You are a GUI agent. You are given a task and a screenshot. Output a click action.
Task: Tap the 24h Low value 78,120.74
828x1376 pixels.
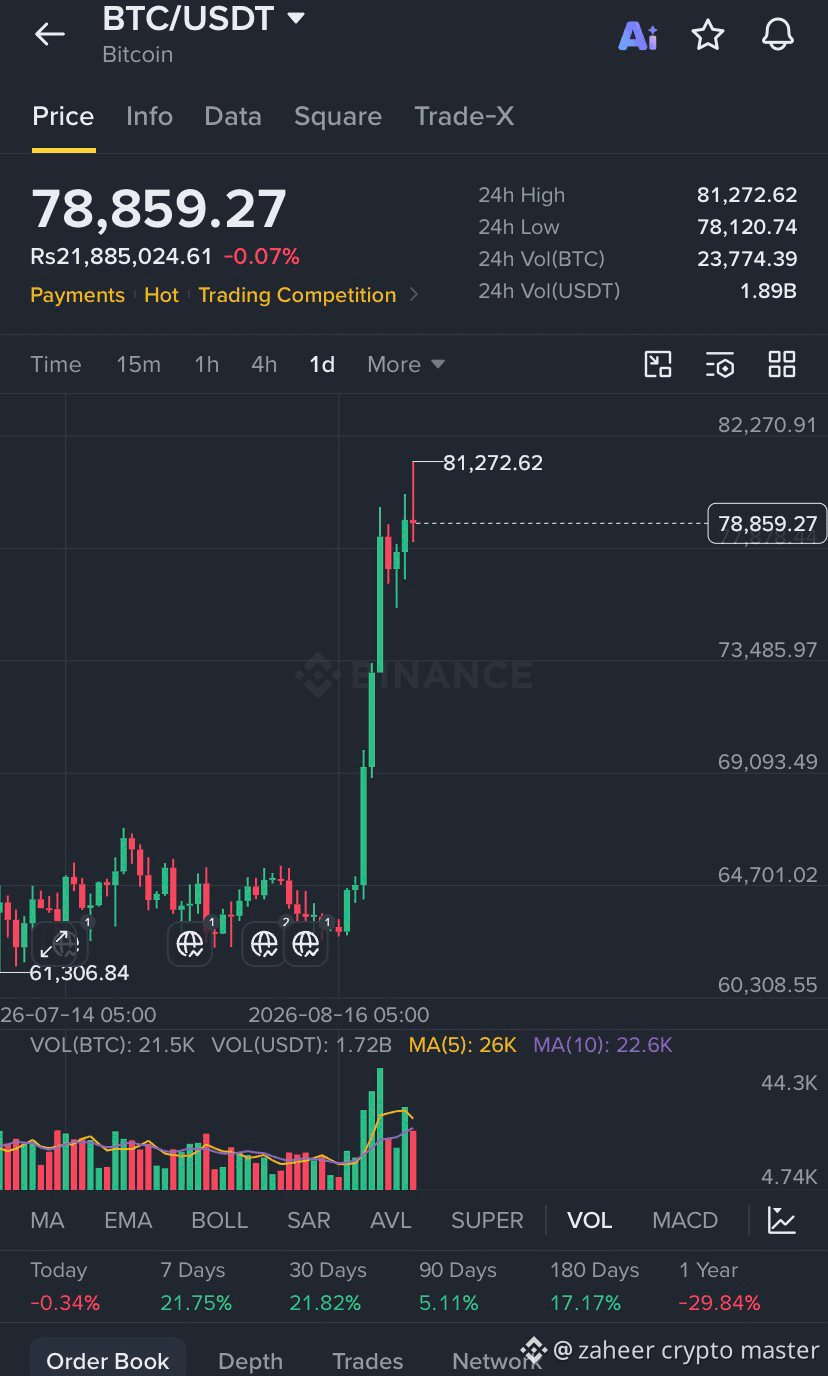pos(747,227)
